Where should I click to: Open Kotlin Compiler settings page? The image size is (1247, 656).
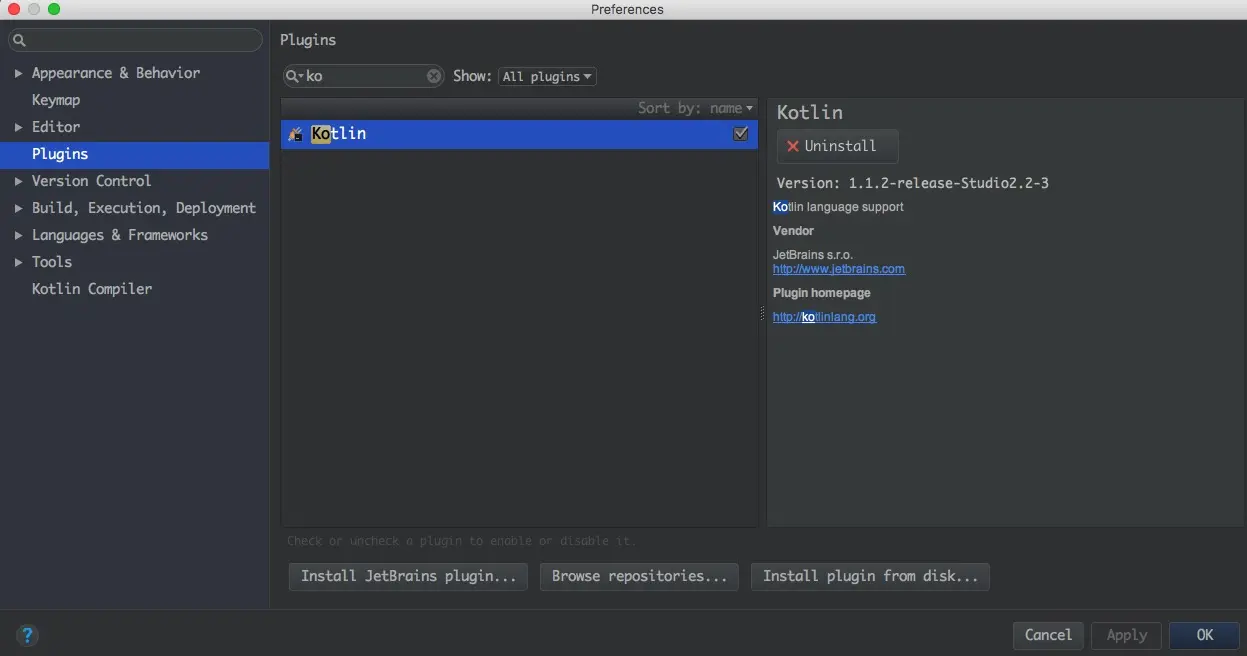(92, 289)
